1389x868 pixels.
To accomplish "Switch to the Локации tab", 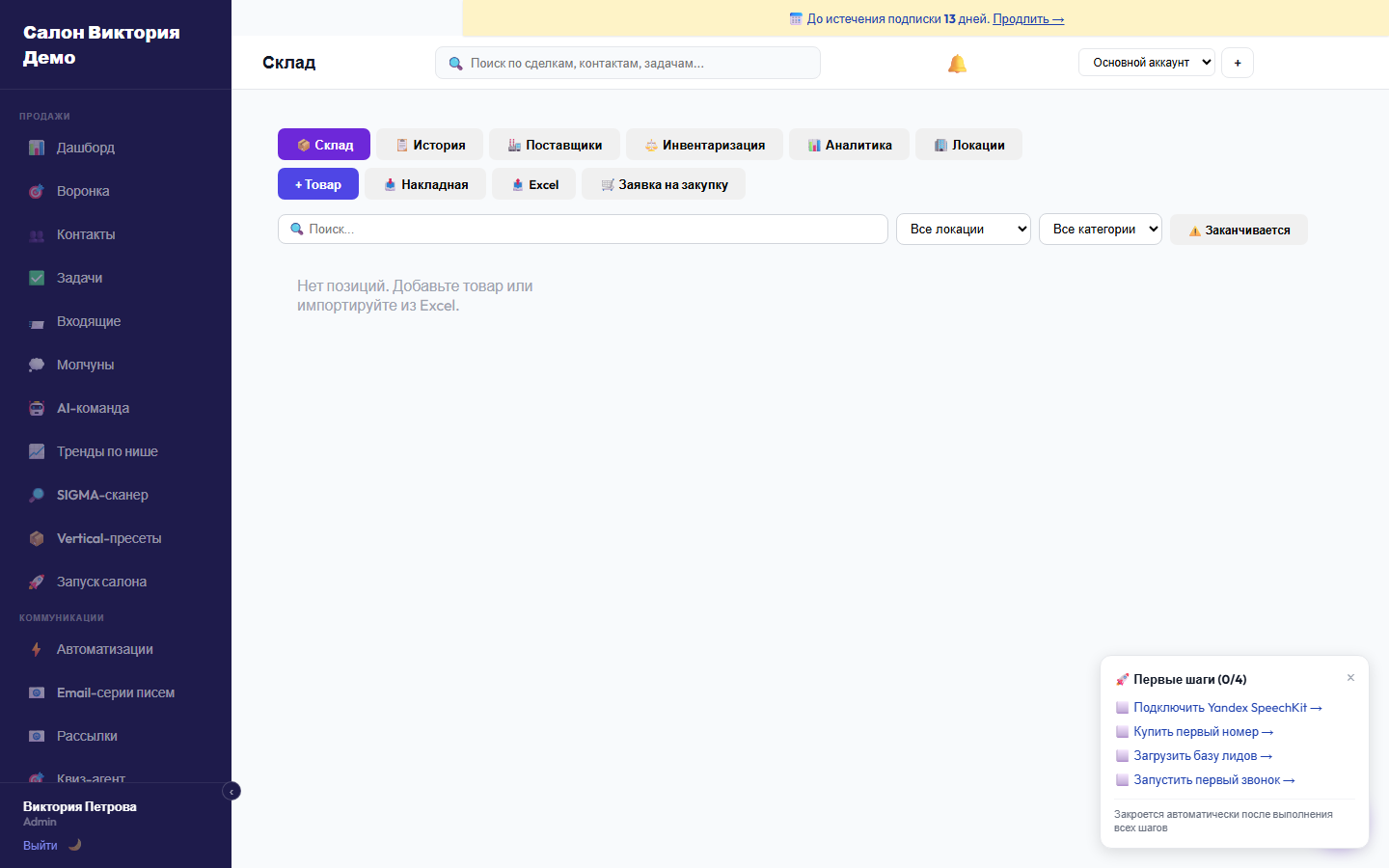I will click(x=968, y=145).
